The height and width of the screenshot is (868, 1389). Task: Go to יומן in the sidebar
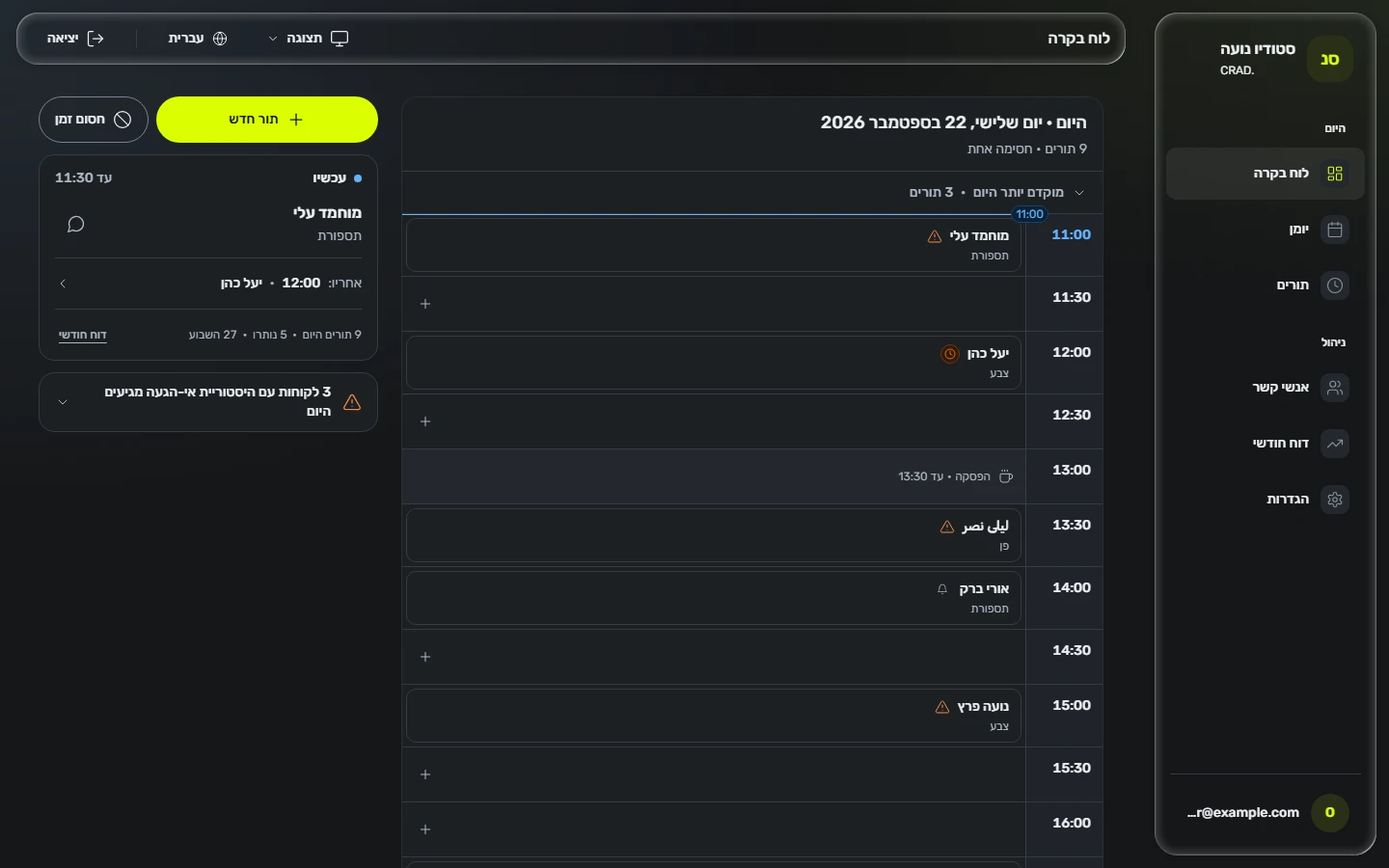(1266, 230)
